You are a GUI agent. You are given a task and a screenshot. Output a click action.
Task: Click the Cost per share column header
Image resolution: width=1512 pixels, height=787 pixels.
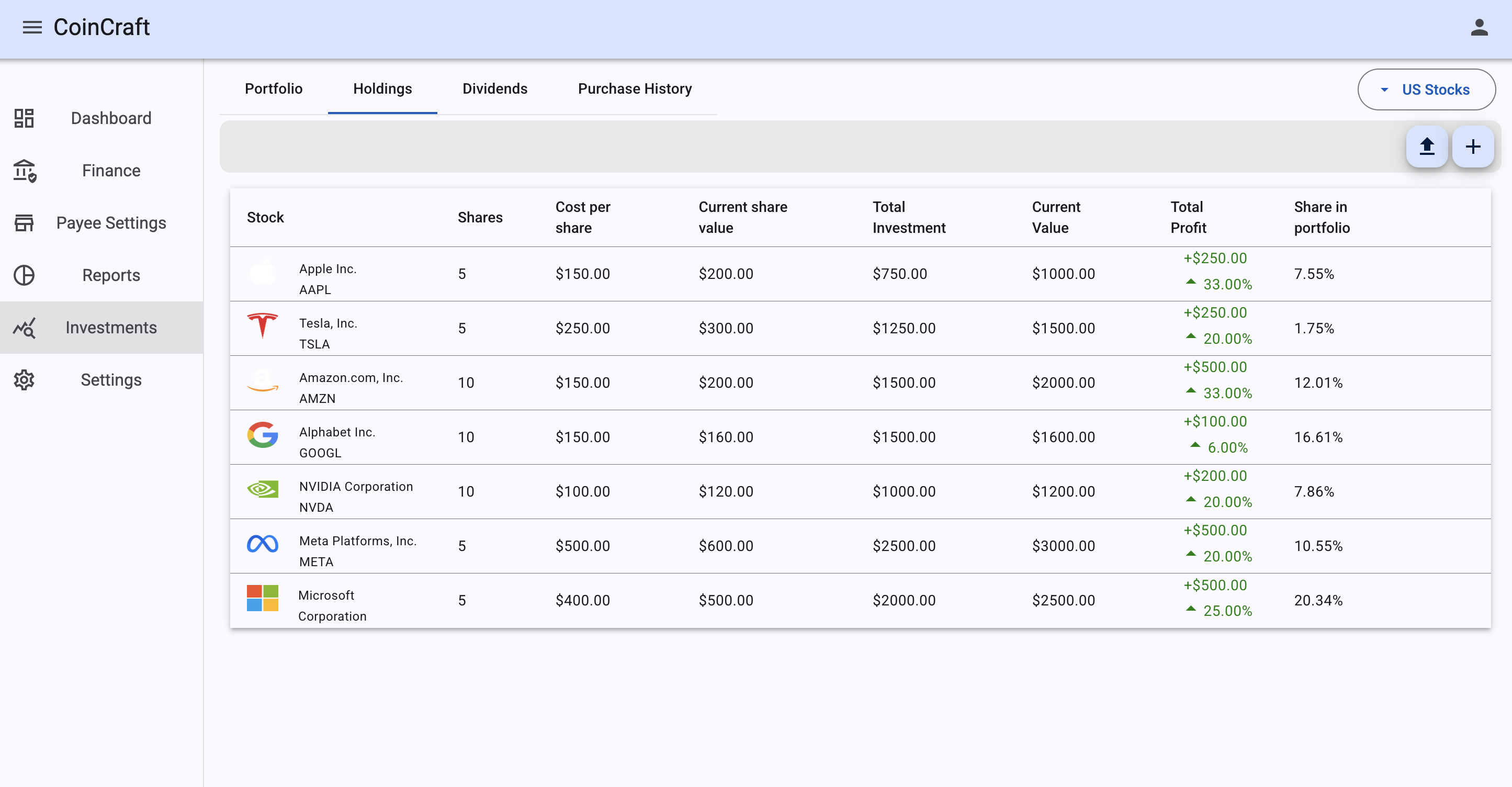tap(583, 217)
